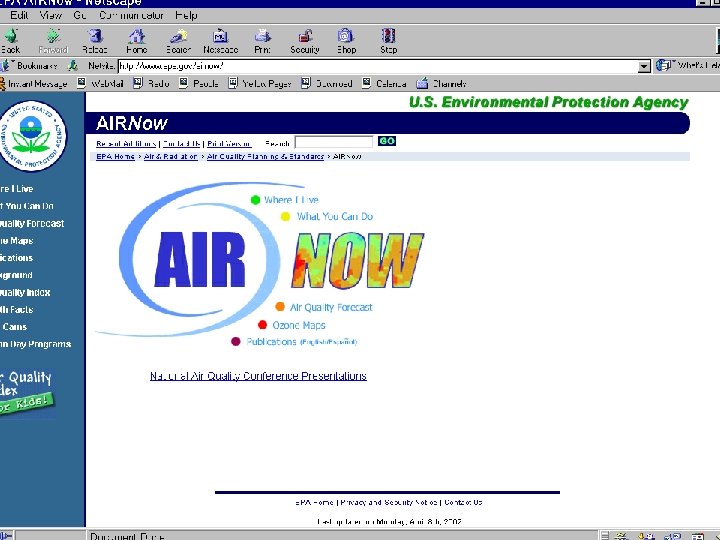Reload the page with the Reload icon
Image resolution: width=720 pixels, height=540 pixels.
tap(95, 36)
